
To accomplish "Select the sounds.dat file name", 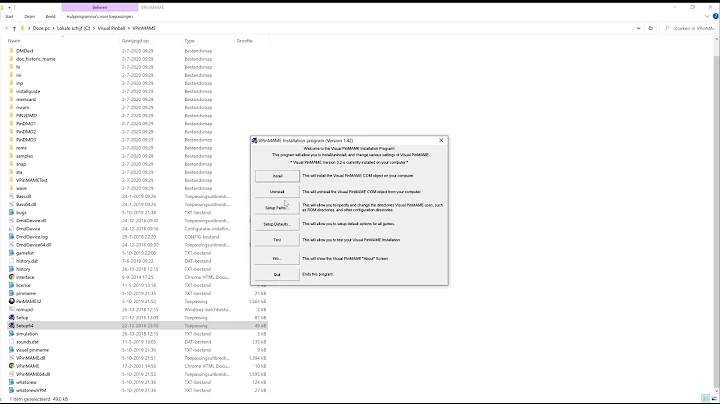I will coord(27,342).
